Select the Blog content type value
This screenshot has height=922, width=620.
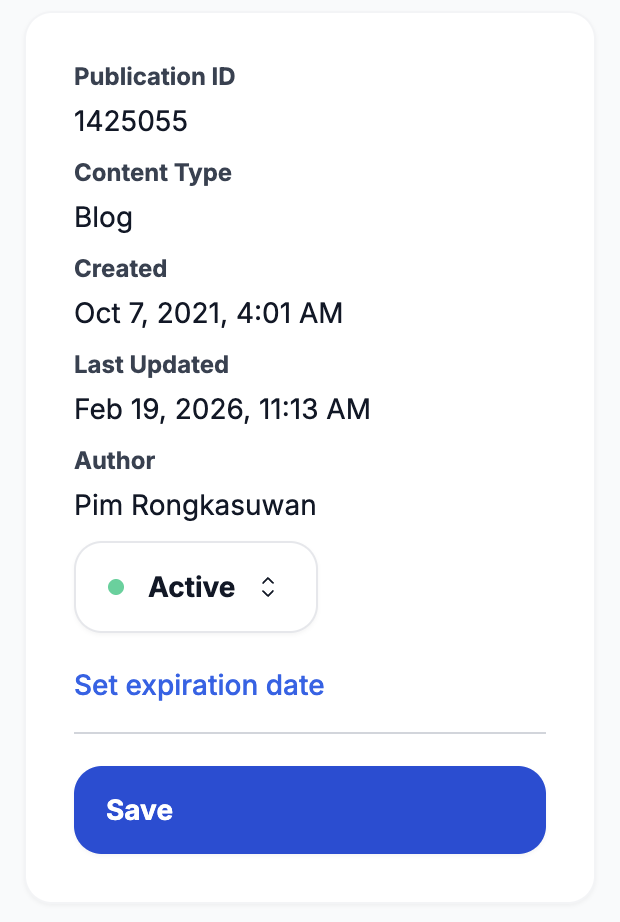pyautogui.click(x=103, y=218)
